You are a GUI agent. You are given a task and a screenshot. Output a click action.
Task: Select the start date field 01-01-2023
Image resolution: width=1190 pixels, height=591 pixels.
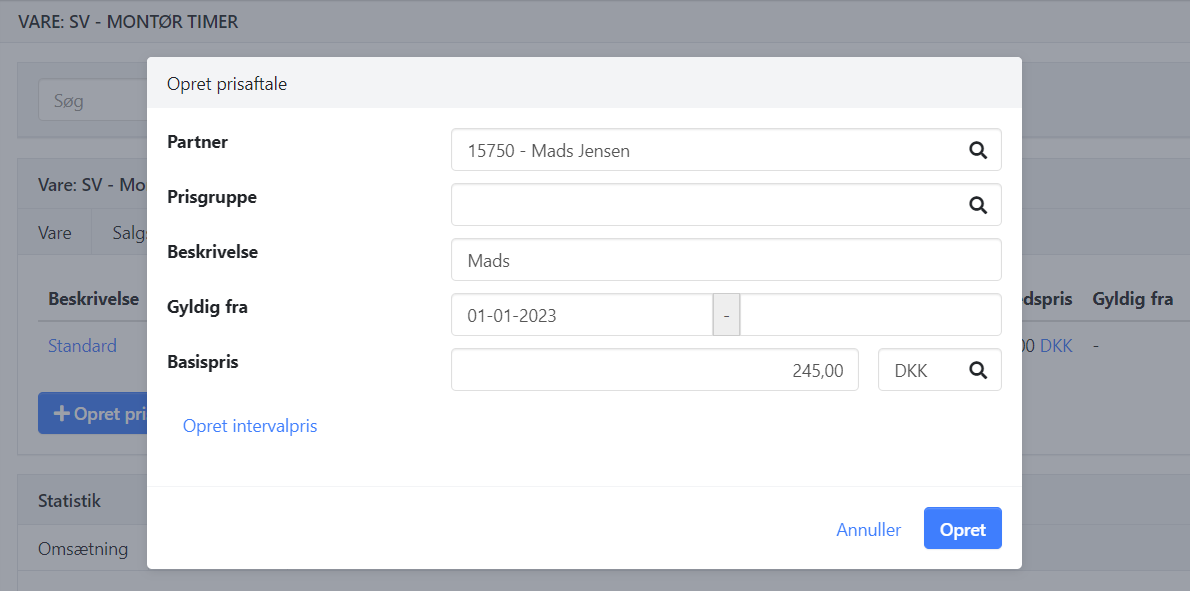tap(581, 315)
